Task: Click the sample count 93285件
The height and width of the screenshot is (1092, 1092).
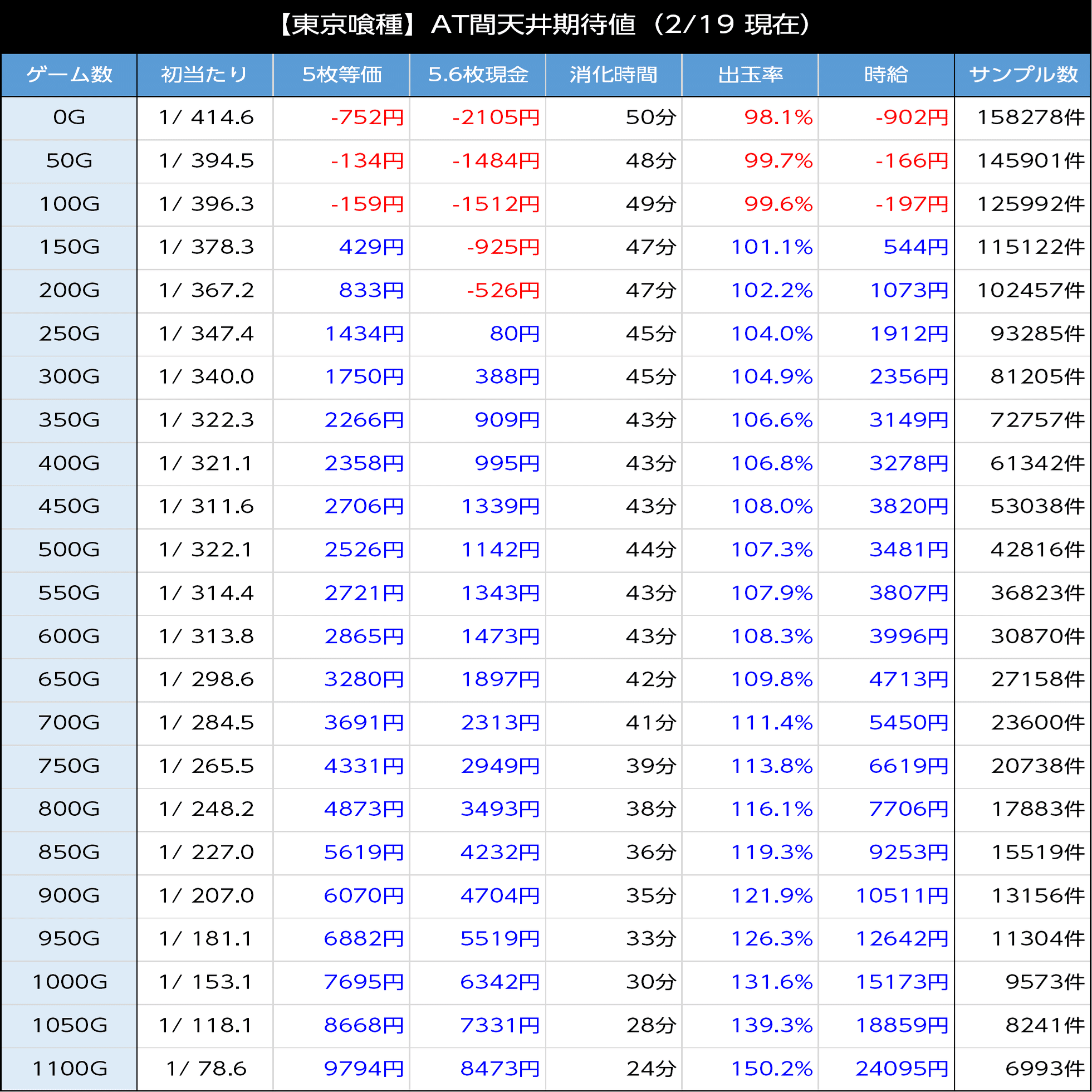Action: click(x=1038, y=334)
